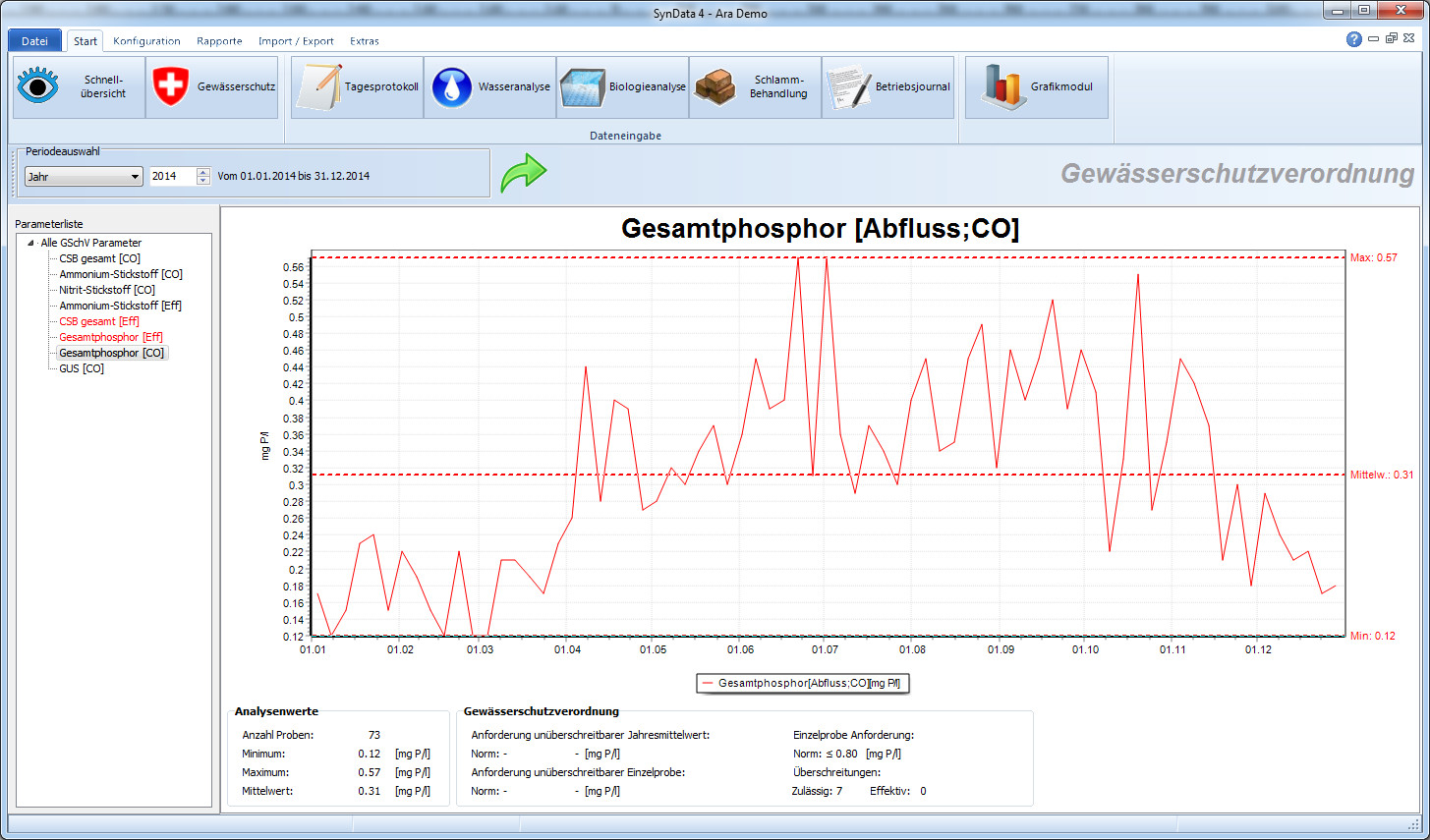The image size is (1430, 840).
Task: Select GUS [CO] parameter
Action: click(82, 368)
